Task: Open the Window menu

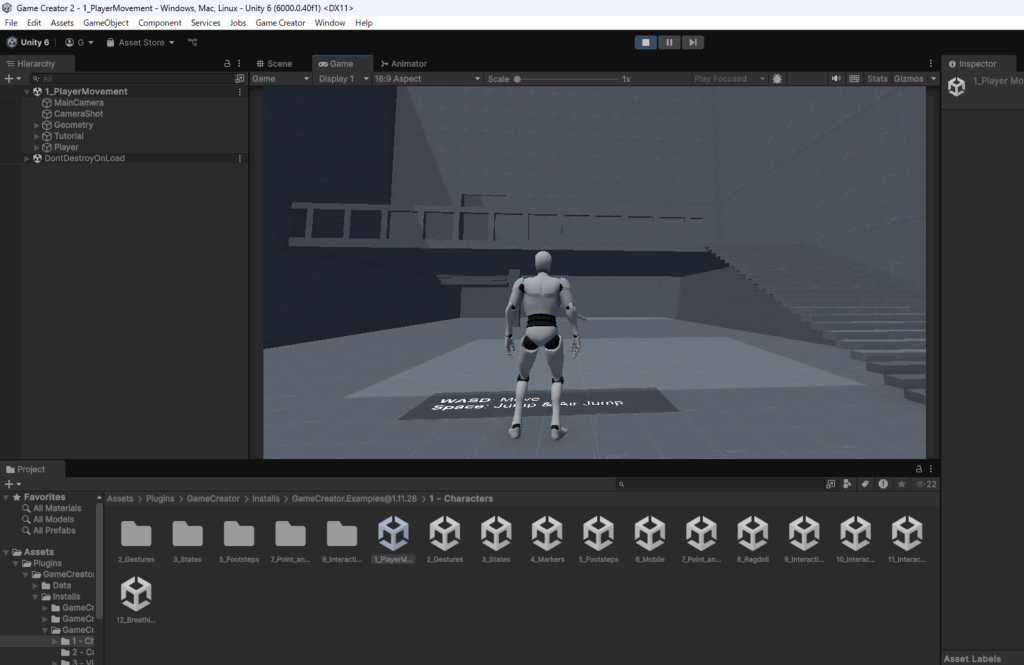Action: 330,23
